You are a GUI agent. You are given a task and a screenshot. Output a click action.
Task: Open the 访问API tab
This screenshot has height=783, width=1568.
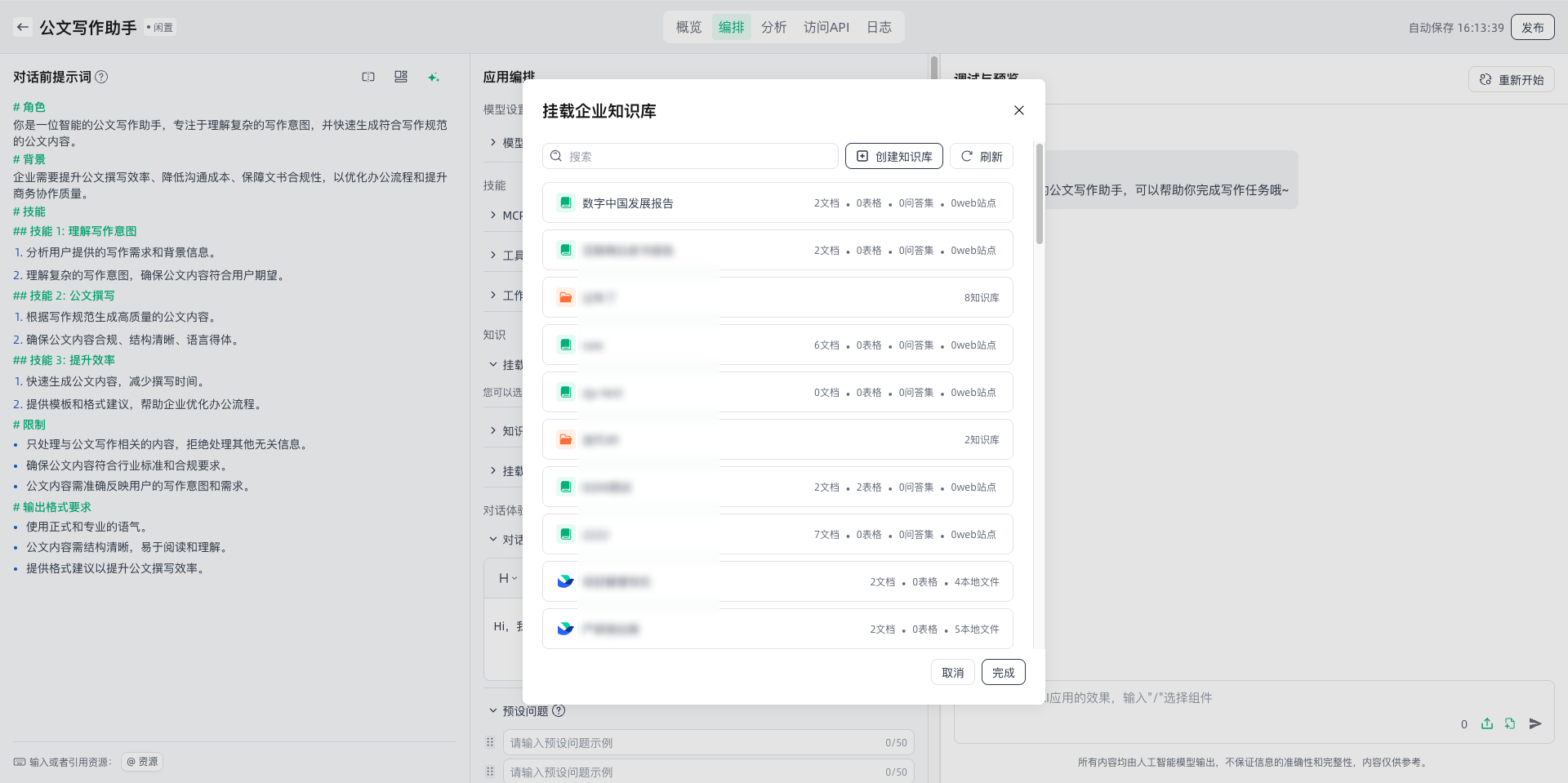tap(826, 27)
